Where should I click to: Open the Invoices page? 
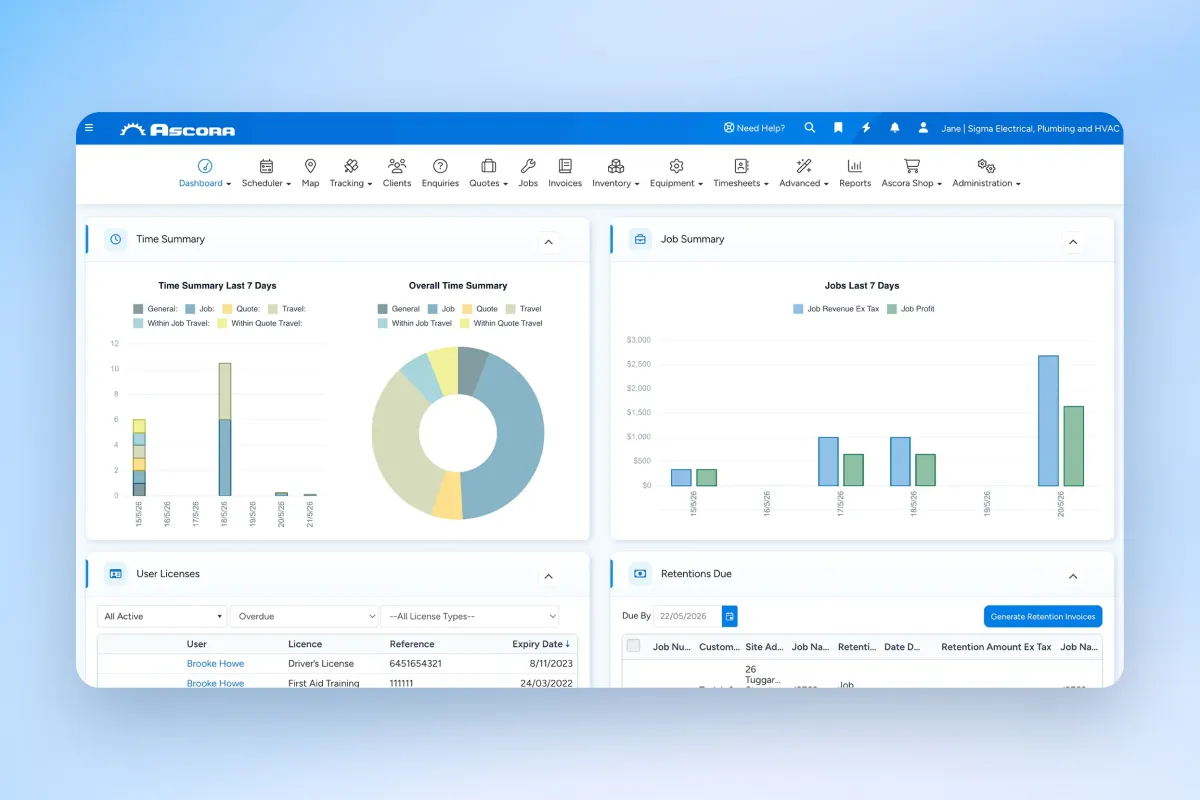(565, 173)
